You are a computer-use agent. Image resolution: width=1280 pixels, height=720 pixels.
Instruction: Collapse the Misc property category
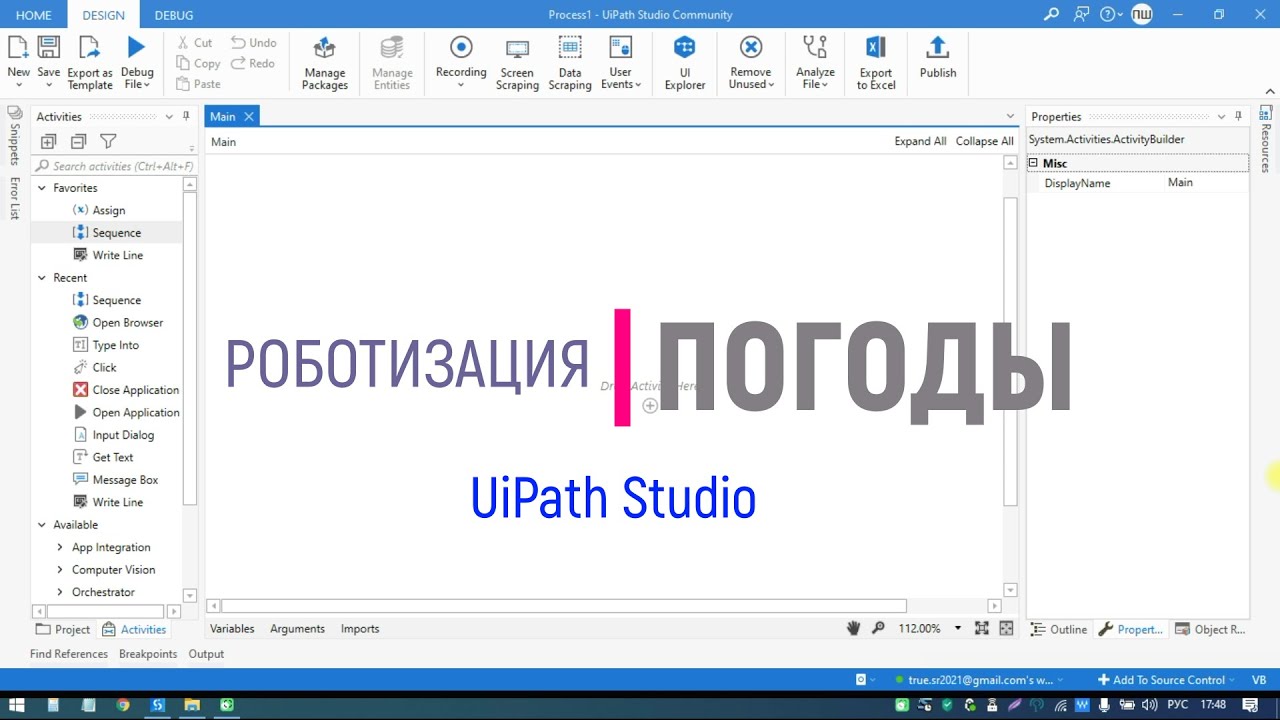coord(1033,163)
